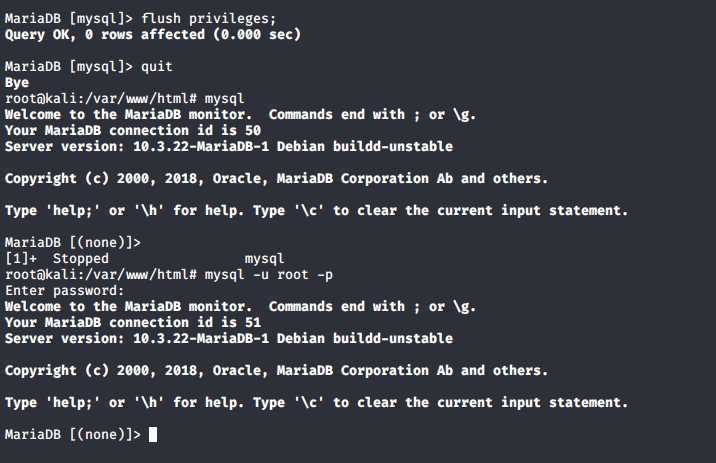Image resolution: width=716 pixels, height=463 pixels.
Task: Click the 'Bye' output line
Action: 17,83
